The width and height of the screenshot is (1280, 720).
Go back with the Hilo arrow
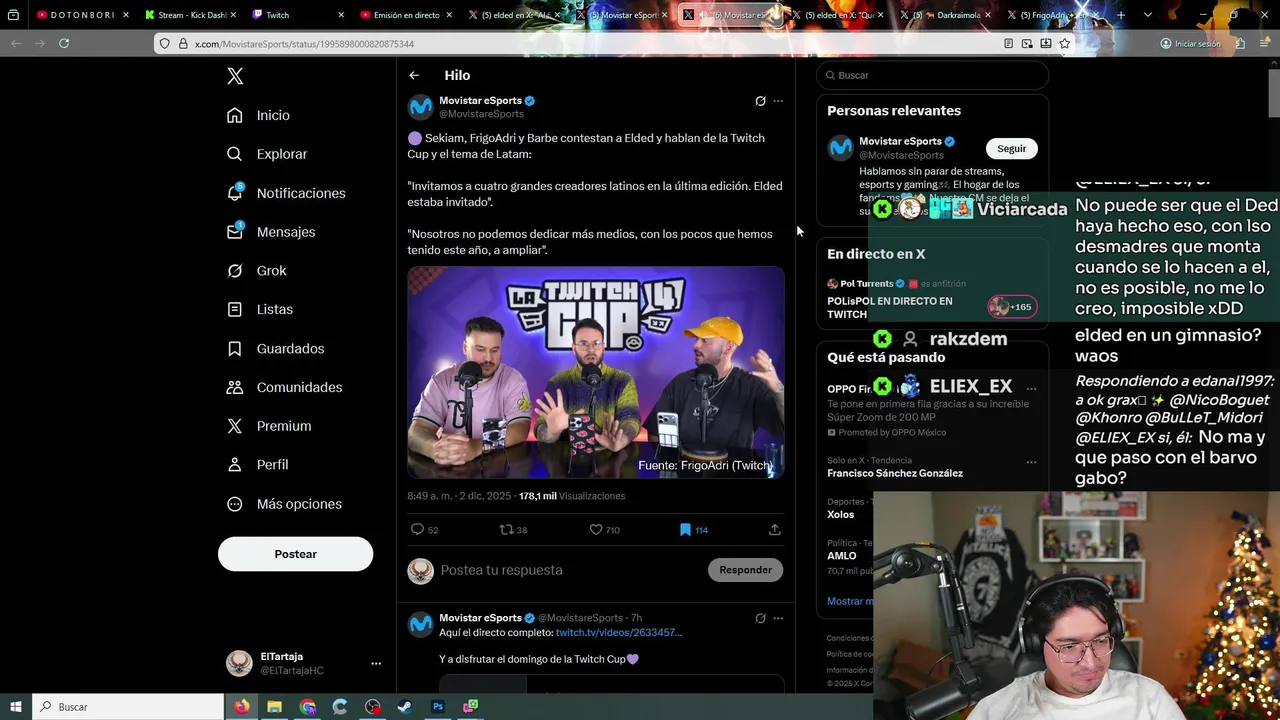pos(414,75)
